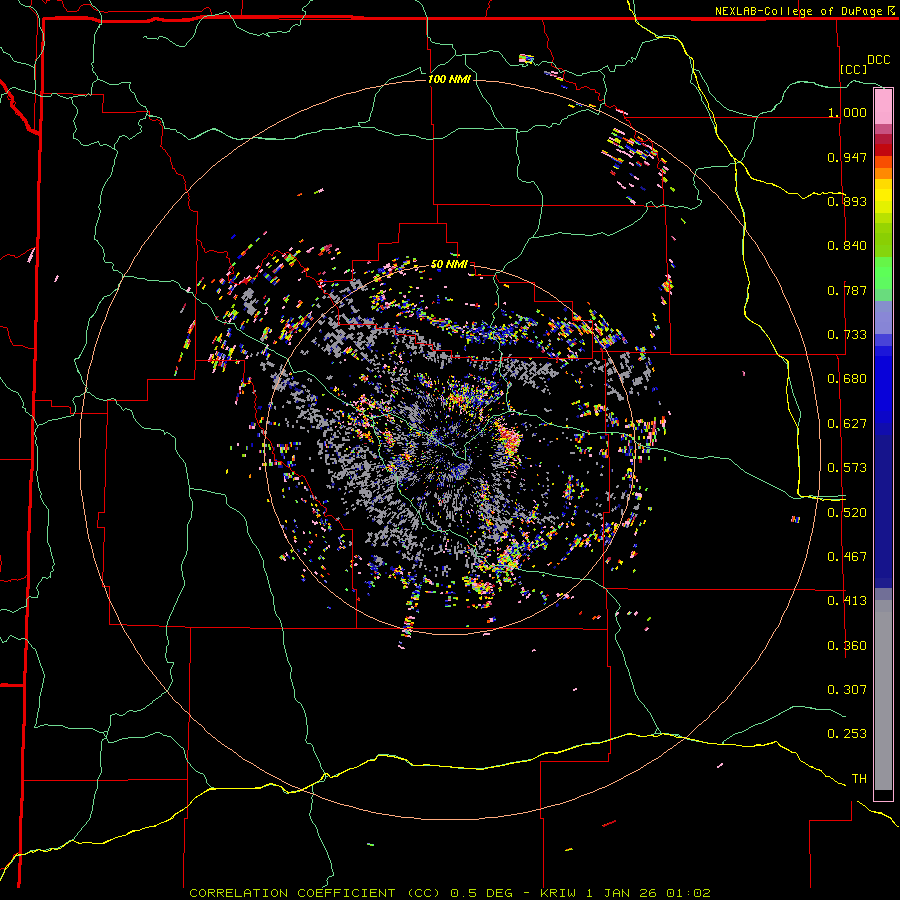This screenshot has width=900, height=900.
Task: Click the CORRELATION COEFFICIENT (CC) caption text
Action: coord(315,893)
